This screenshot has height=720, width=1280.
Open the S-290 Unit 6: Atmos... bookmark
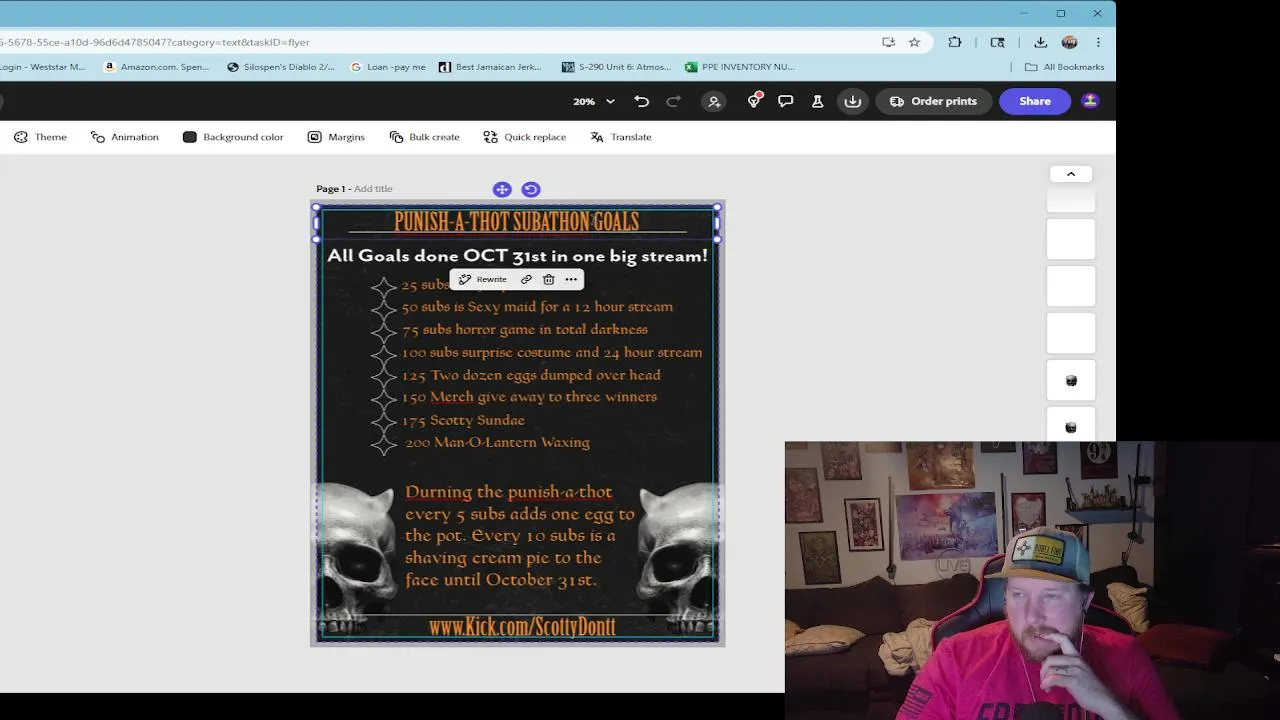point(616,67)
